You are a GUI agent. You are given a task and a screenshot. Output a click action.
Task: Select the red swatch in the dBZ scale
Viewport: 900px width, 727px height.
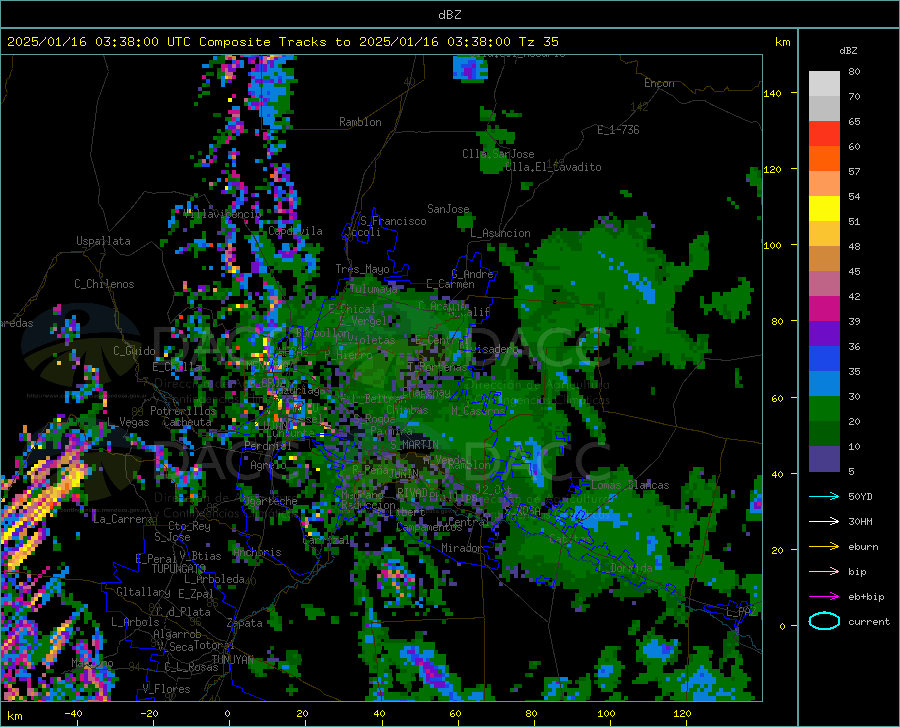[x=824, y=134]
